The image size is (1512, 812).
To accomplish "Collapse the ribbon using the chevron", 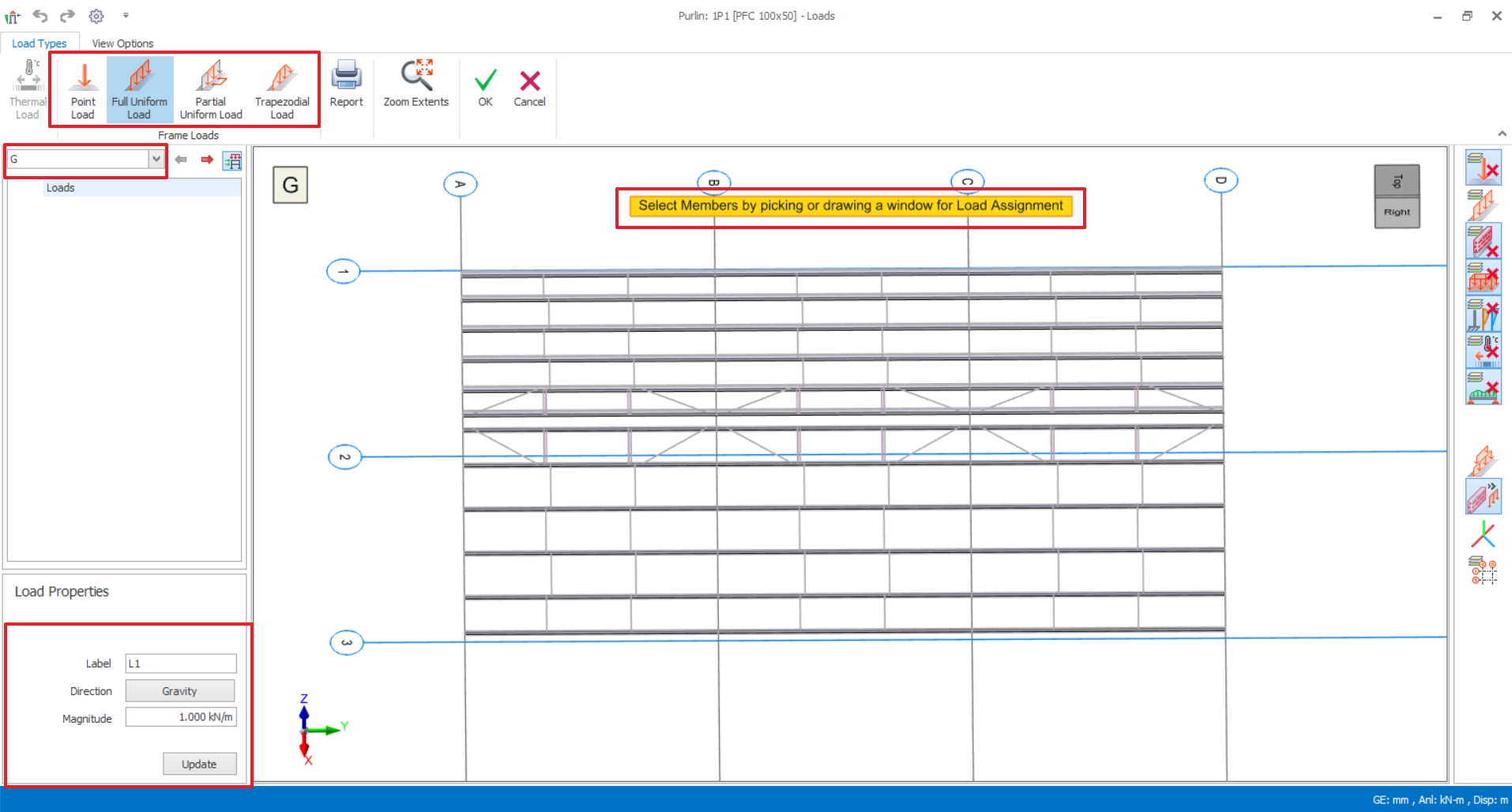I will pos(1502,133).
